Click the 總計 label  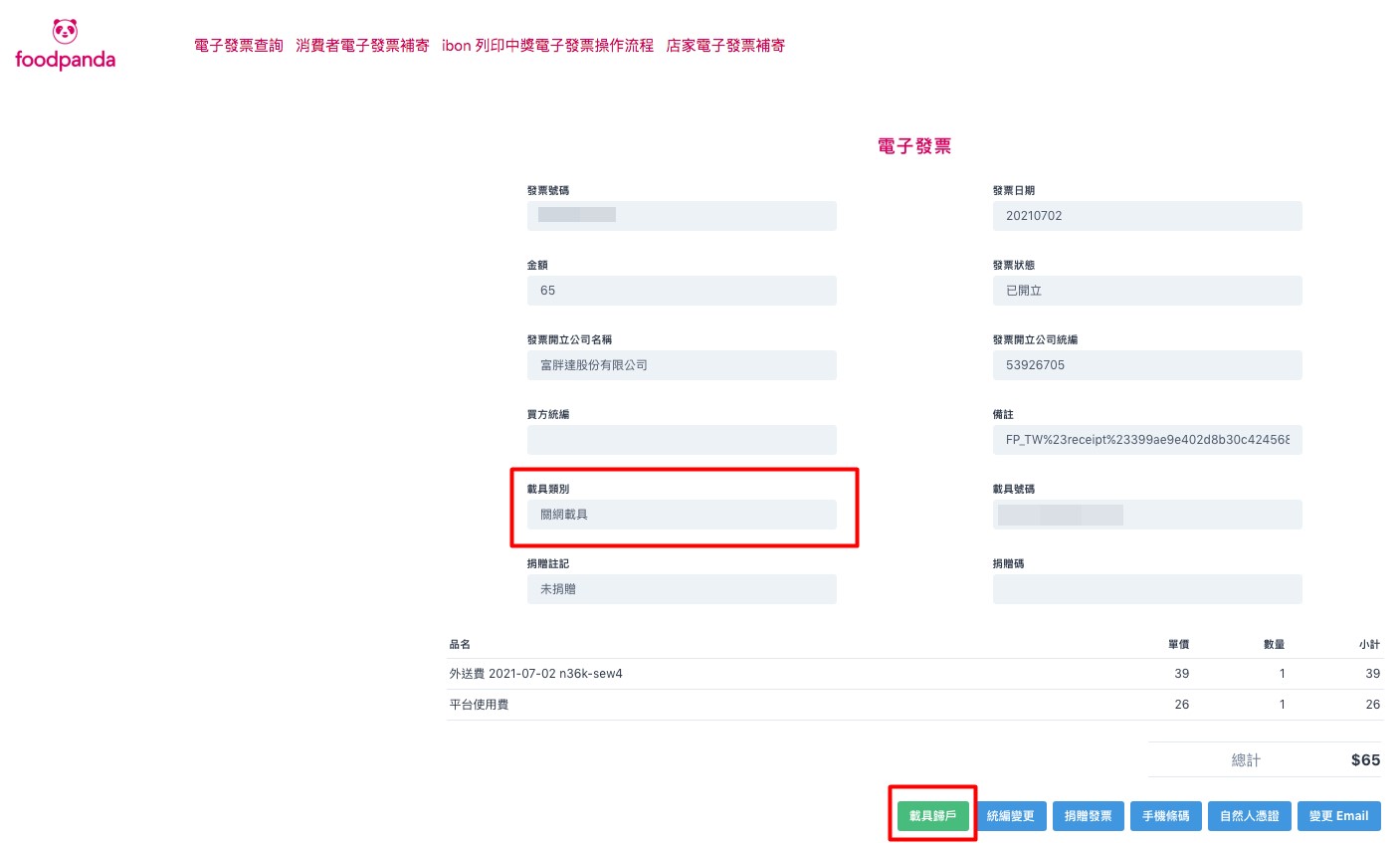coord(1246,760)
